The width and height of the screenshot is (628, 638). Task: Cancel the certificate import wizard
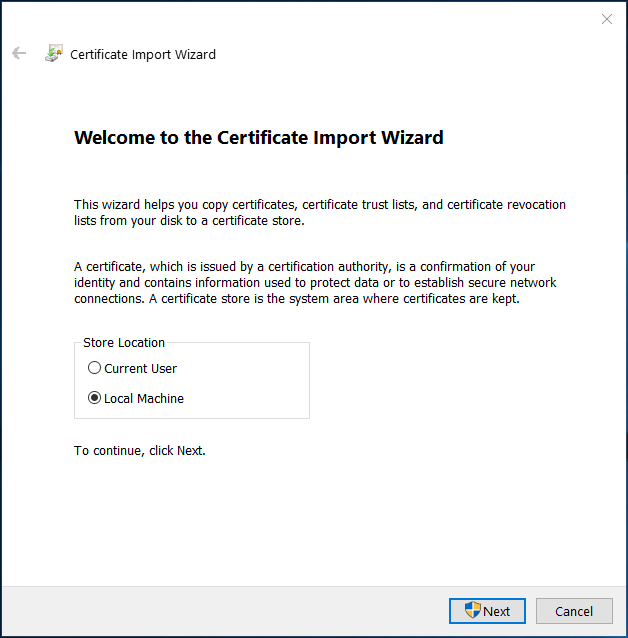(x=574, y=611)
